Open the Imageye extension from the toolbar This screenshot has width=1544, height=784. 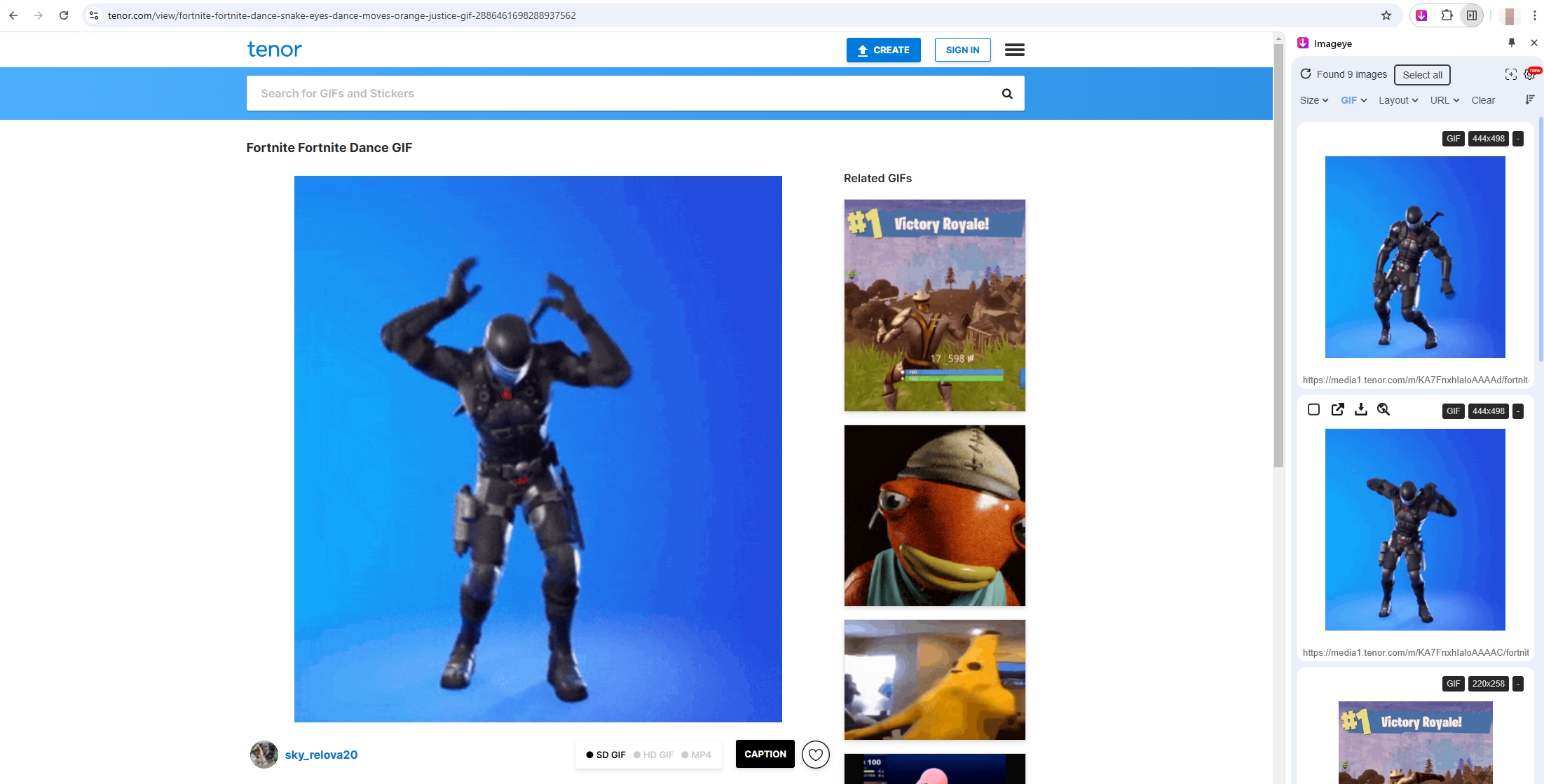1421,15
